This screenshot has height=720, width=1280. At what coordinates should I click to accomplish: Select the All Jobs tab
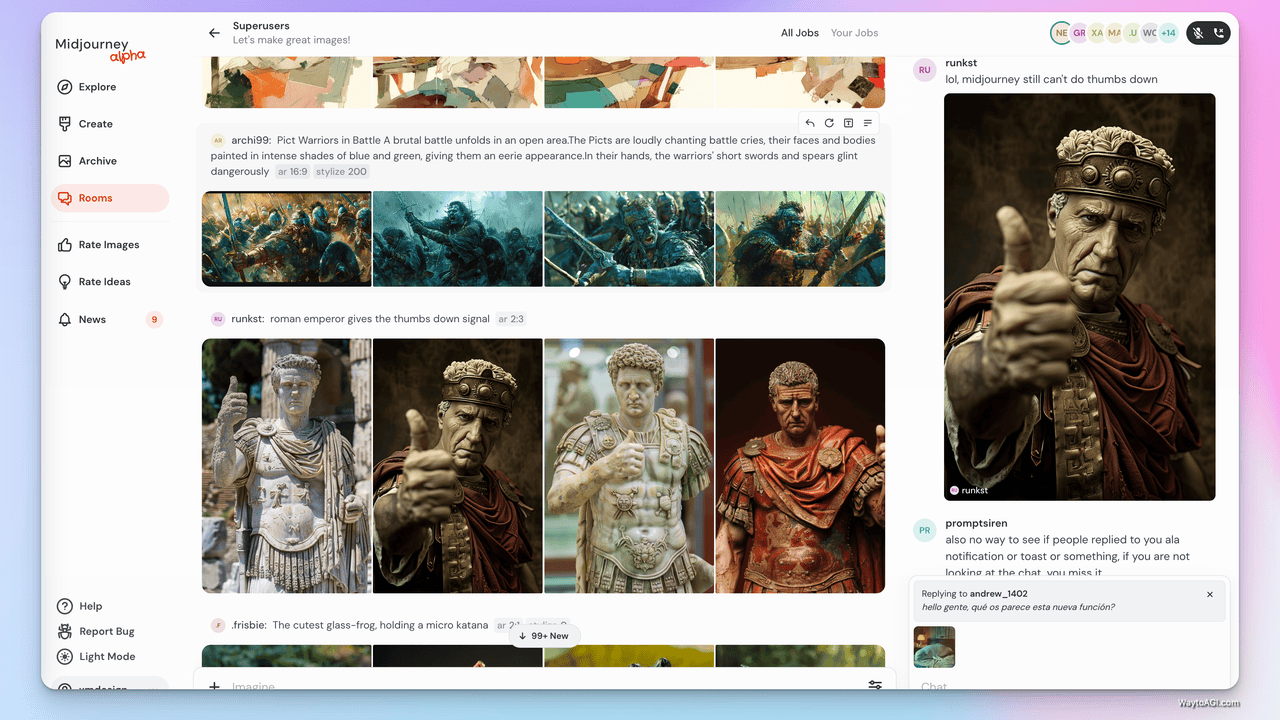pos(799,33)
